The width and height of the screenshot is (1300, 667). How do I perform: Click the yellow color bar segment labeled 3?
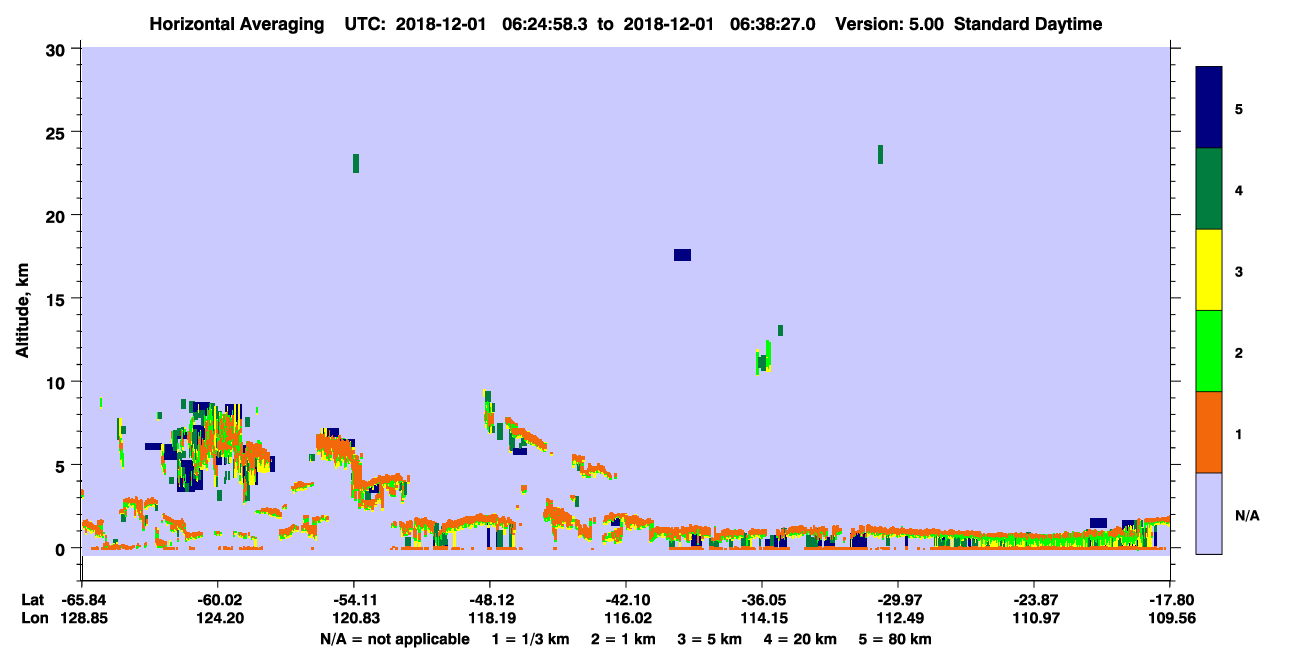1209,270
